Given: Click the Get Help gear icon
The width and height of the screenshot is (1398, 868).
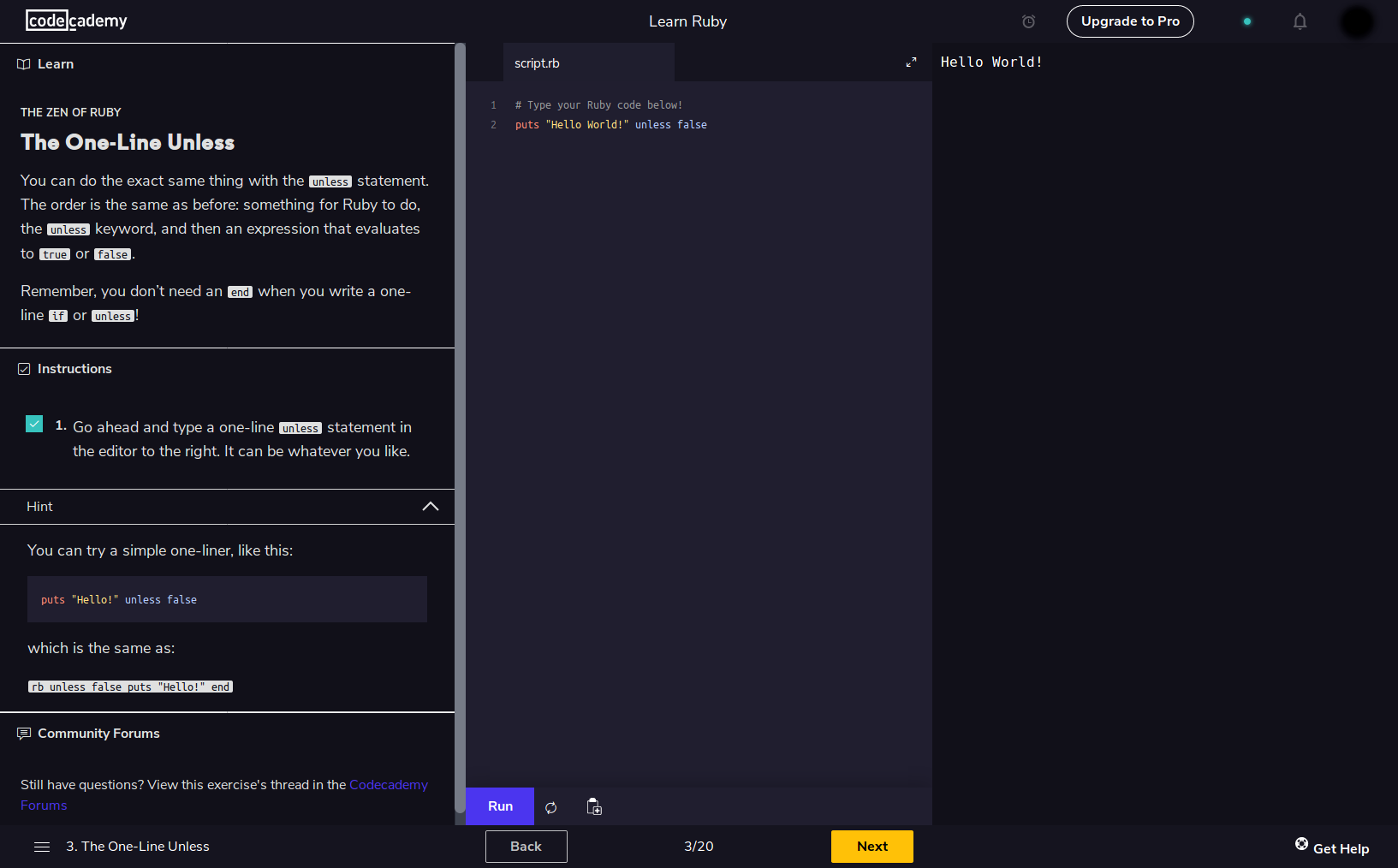Looking at the screenshot, I should coord(1302,842).
